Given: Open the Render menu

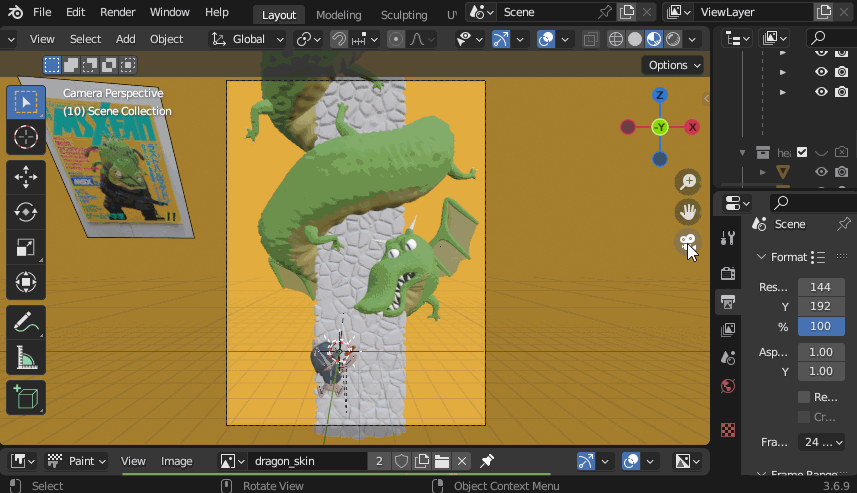Looking at the screenshot, I should tap(118, 12).
